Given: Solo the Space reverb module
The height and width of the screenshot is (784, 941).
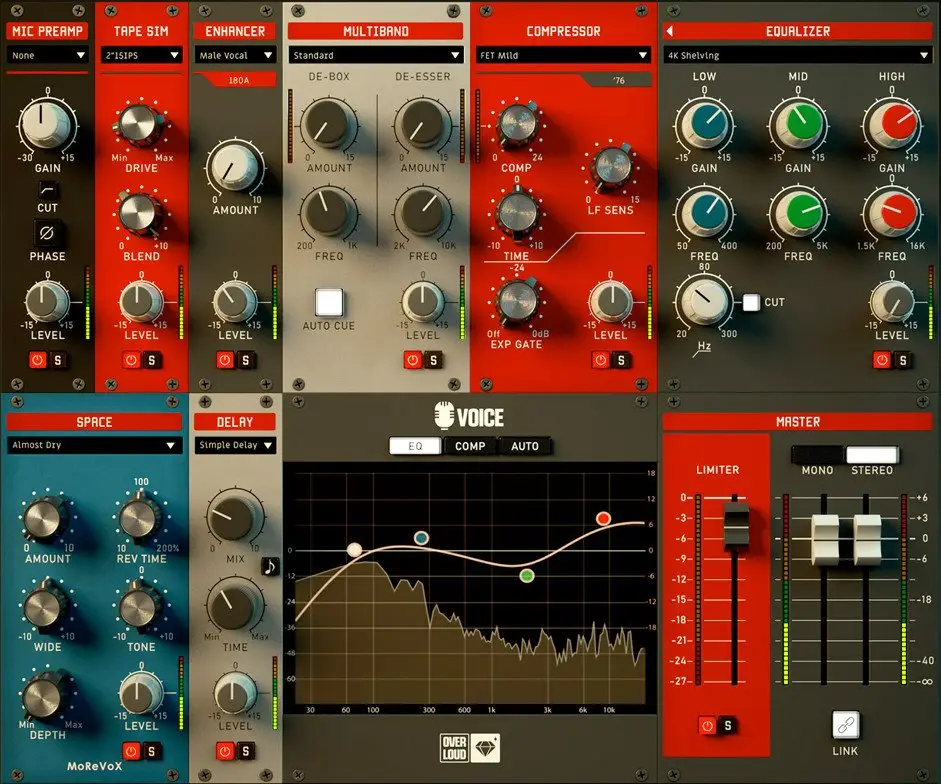Looking at the screenshot, I should [x=151, y=751].
